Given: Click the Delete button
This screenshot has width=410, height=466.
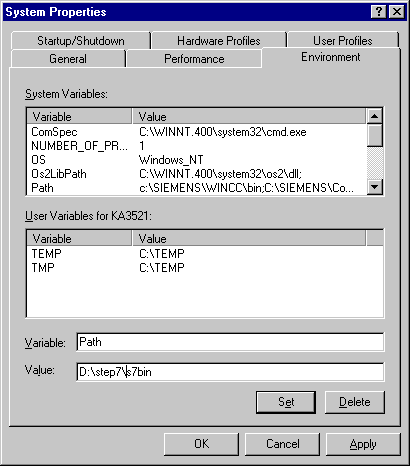Looking at the screenshot, I should (355, 402).
